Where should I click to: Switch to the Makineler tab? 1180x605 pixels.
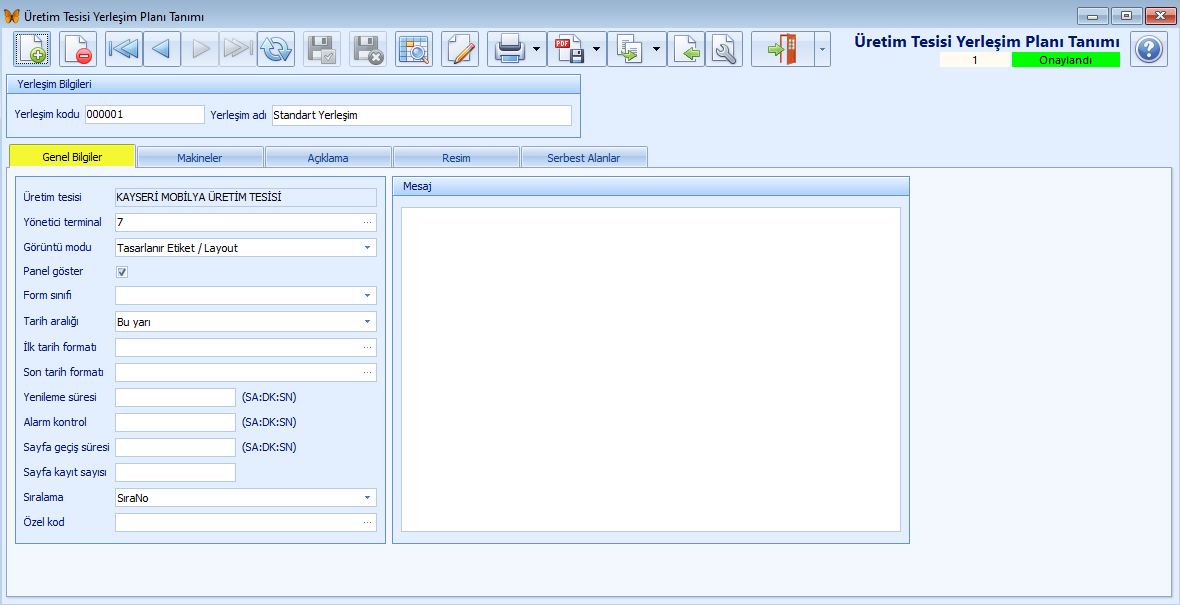tap(199, 157)
